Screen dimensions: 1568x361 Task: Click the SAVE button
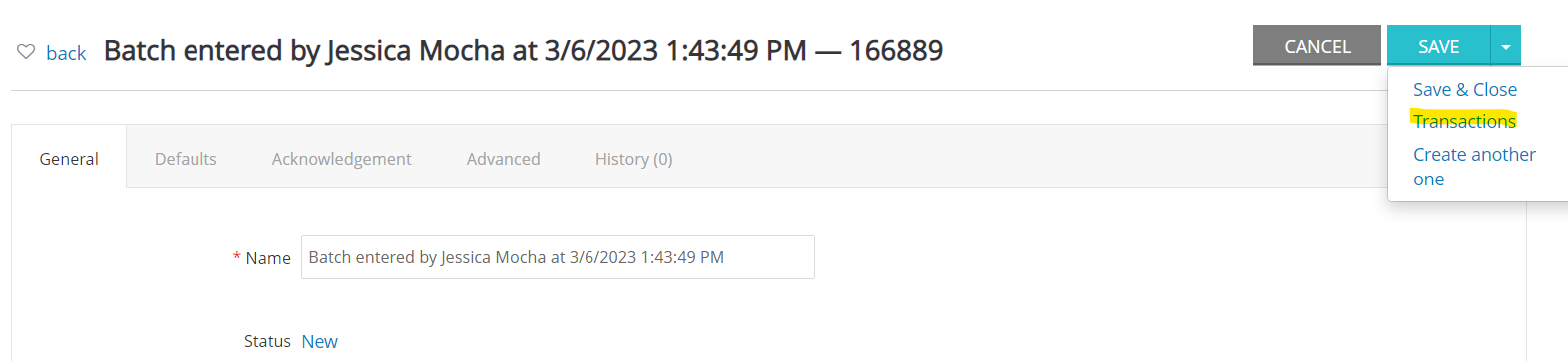pyautogui.click(x=1438, y=46)
